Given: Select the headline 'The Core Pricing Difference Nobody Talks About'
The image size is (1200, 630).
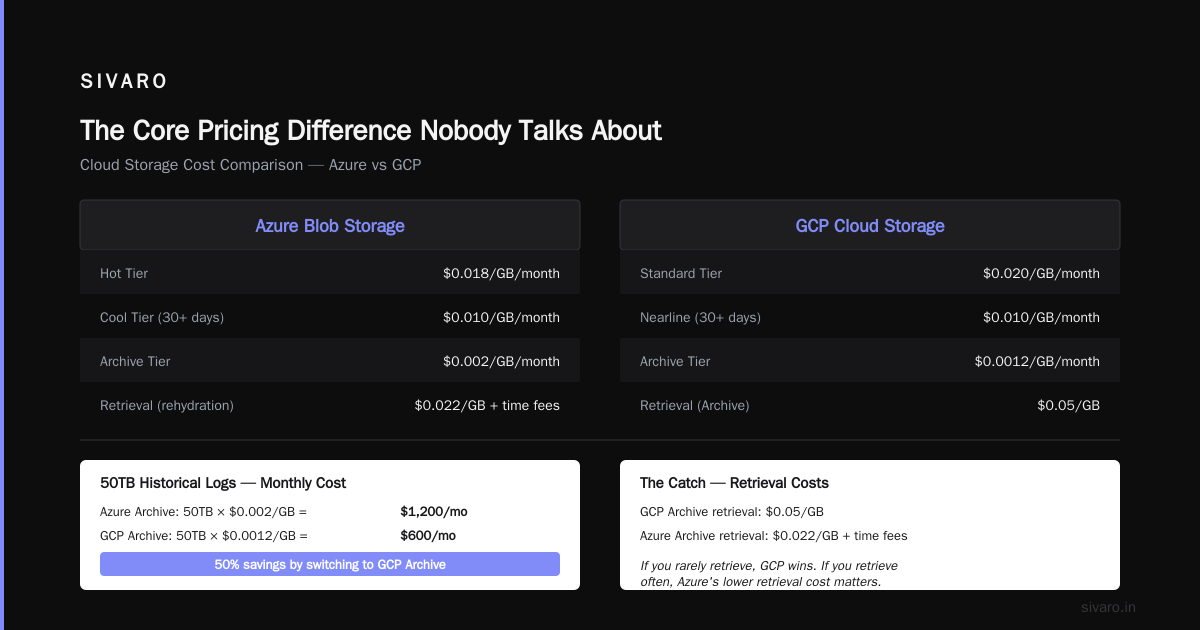Looking at the screenshot, I should (371, 131).
